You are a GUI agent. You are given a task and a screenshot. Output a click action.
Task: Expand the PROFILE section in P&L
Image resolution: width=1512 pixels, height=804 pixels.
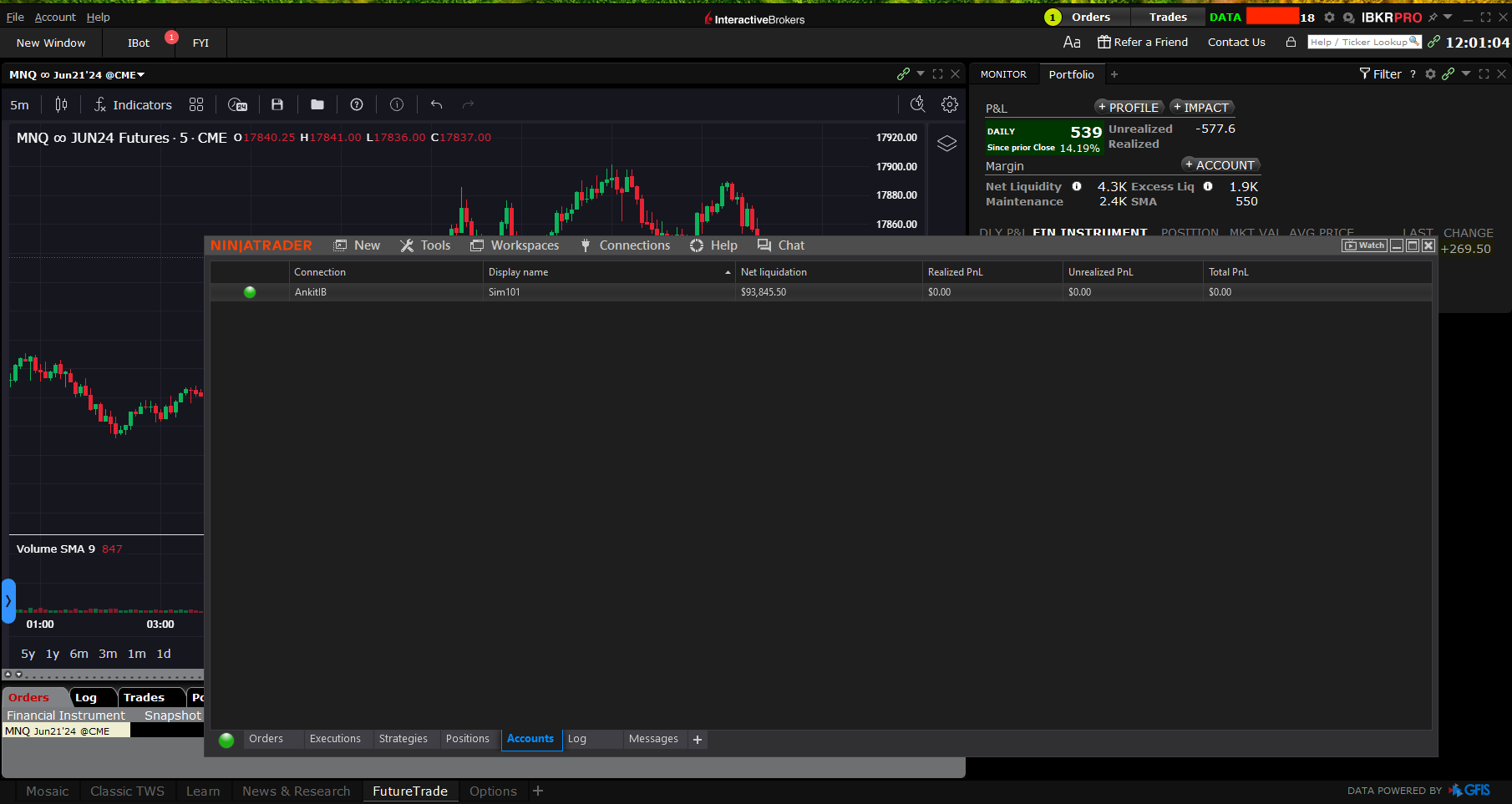click(1129, 108)
